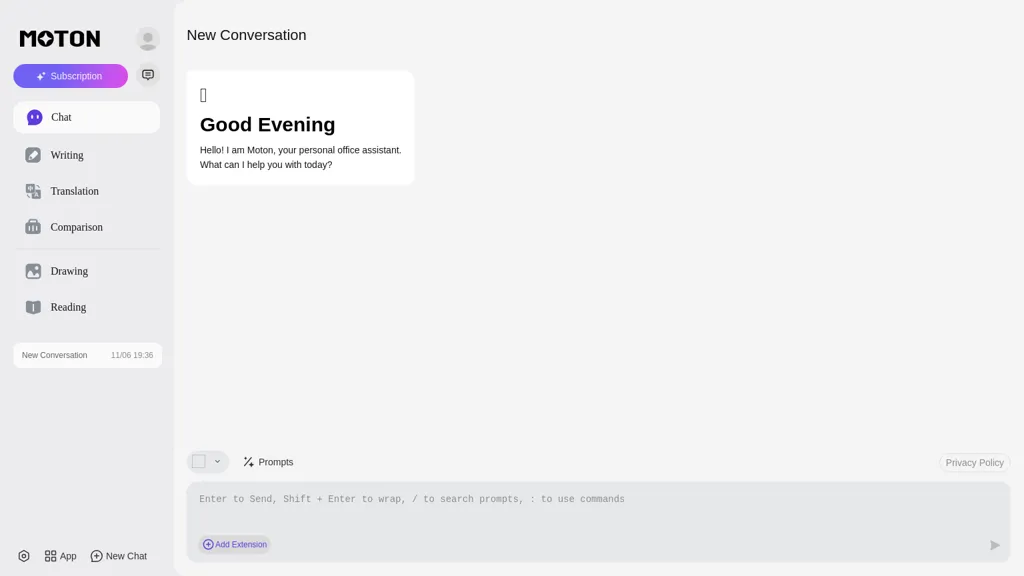
Task: Select the Chat bubble icon in sidebar
Action: (x=35, y=118)
